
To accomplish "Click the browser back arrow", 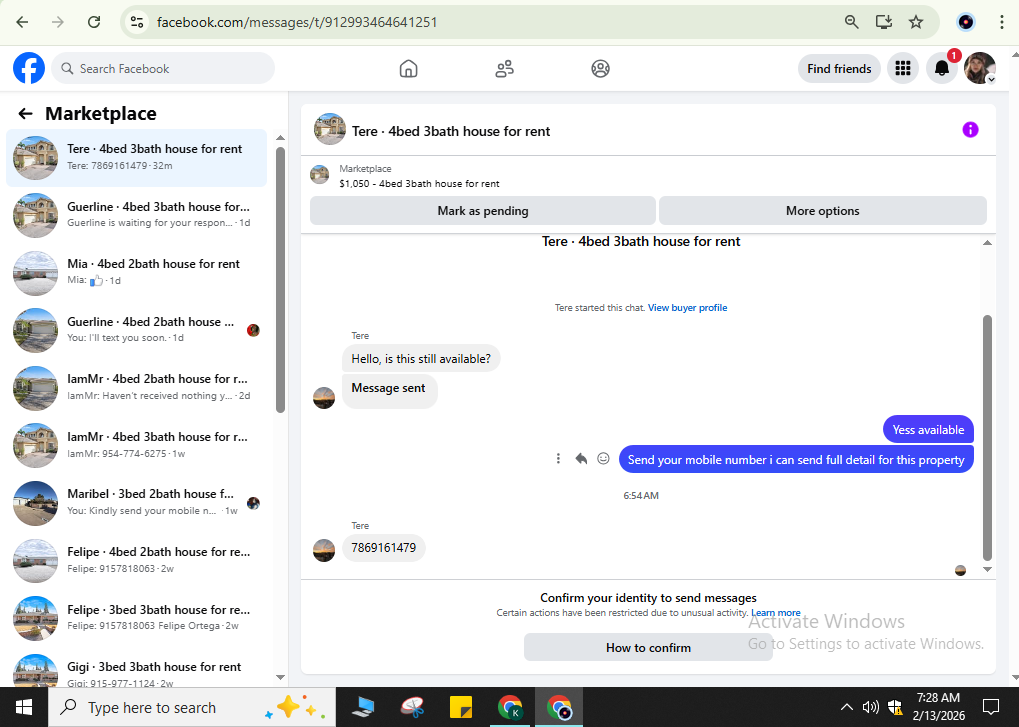I will tap(22, 22).
